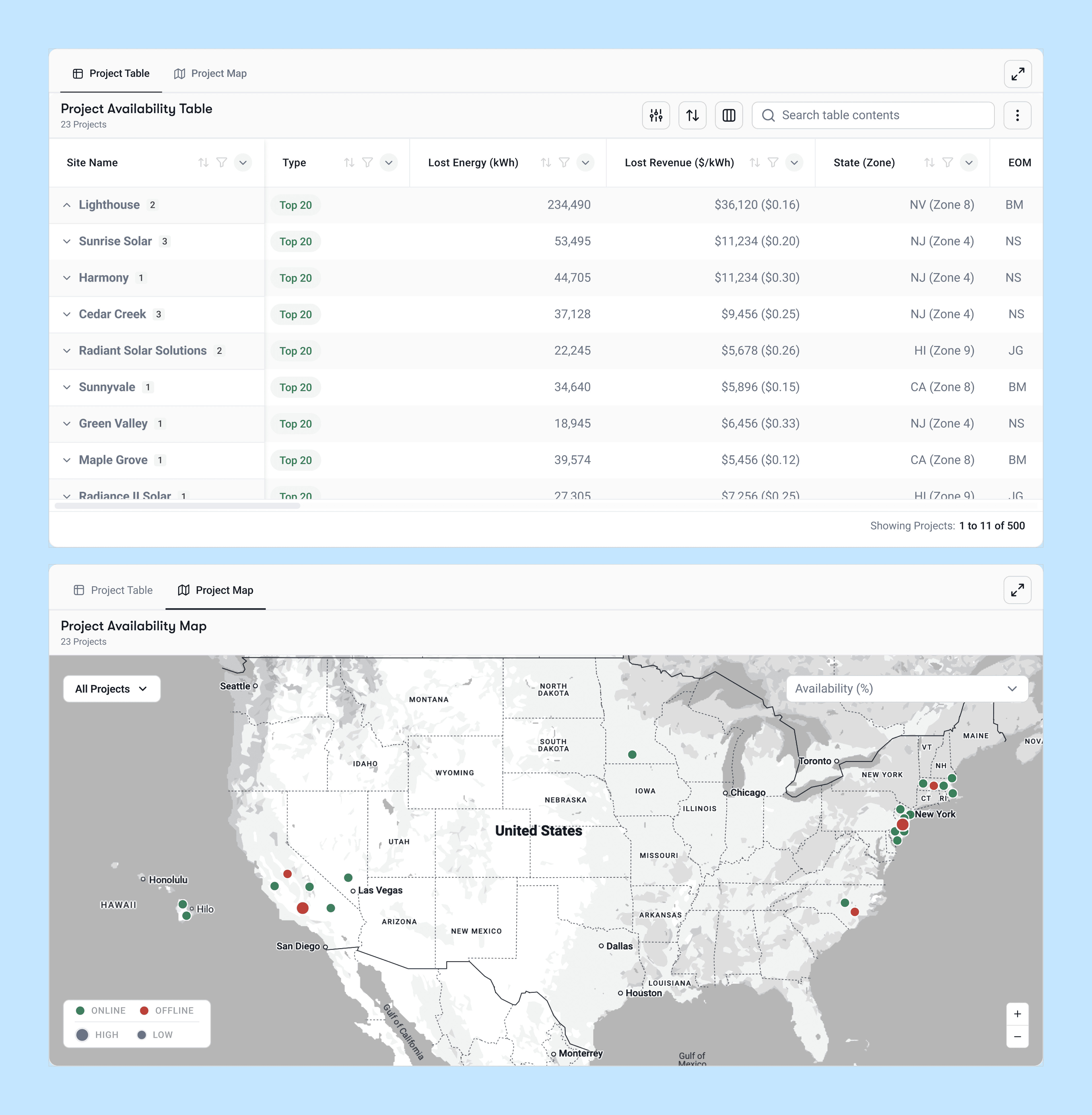Filter the Site Name column
Image resolution: width=1092 pixels, height=1115 pixels.
click(x=221, y=162)
